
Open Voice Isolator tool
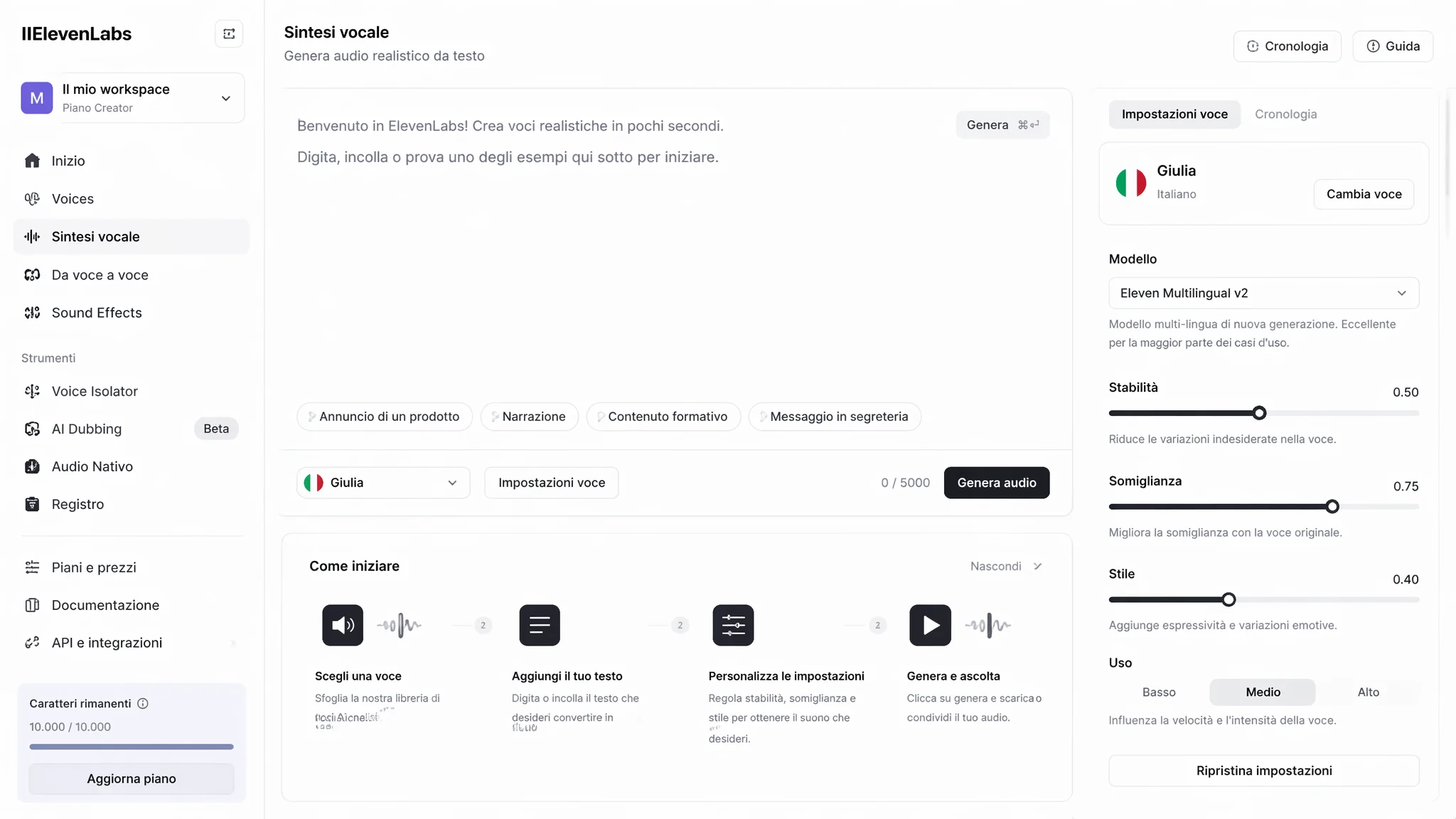tap(132, 391)
